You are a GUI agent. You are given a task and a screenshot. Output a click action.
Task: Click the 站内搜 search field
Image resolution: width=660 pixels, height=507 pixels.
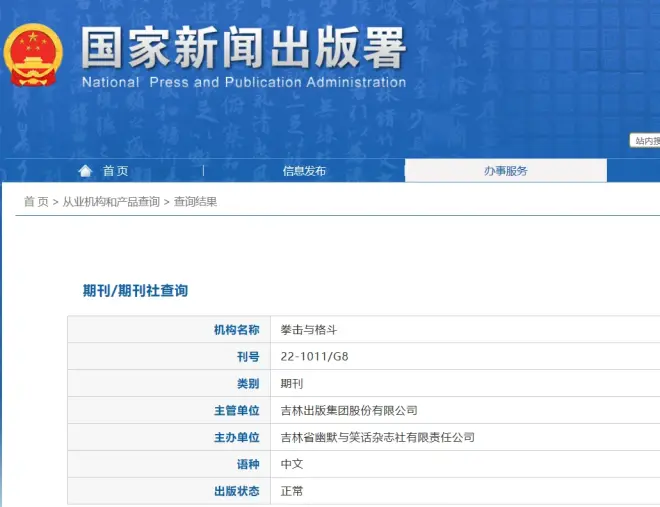645,141
